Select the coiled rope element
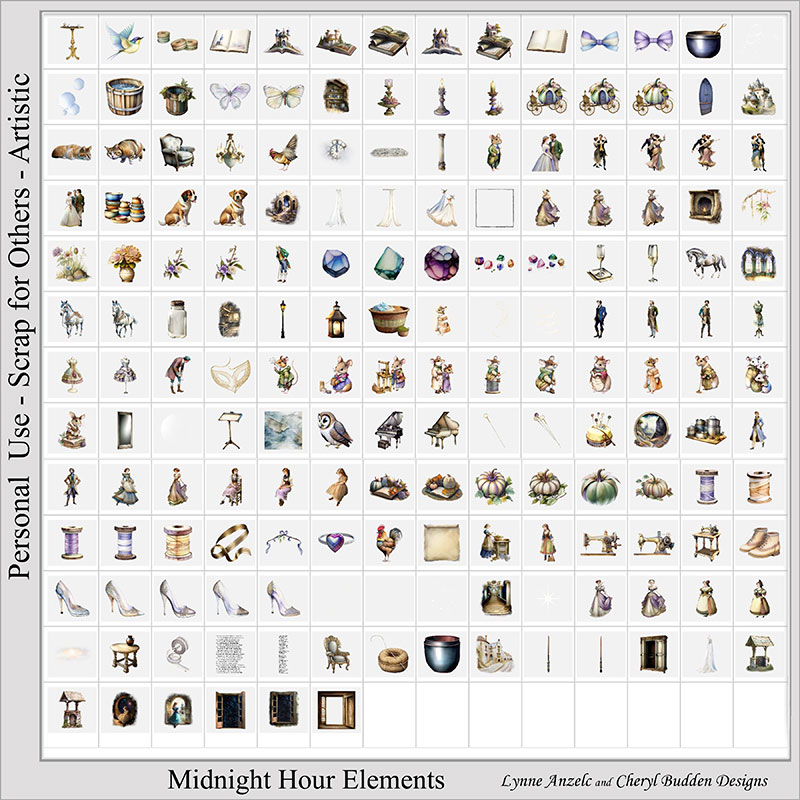The width and height of the screenshot is (800, 800). tap(389, 654)
